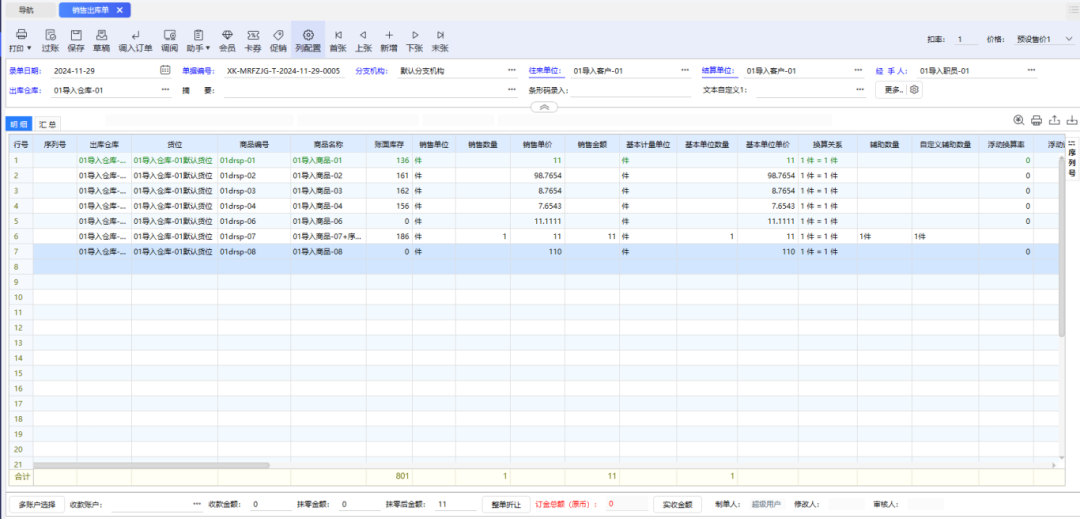Image resolution: width=1080 pixels, height=519 pixels.
Task: Click the 会员 member icon
Action: pos(227,39)
